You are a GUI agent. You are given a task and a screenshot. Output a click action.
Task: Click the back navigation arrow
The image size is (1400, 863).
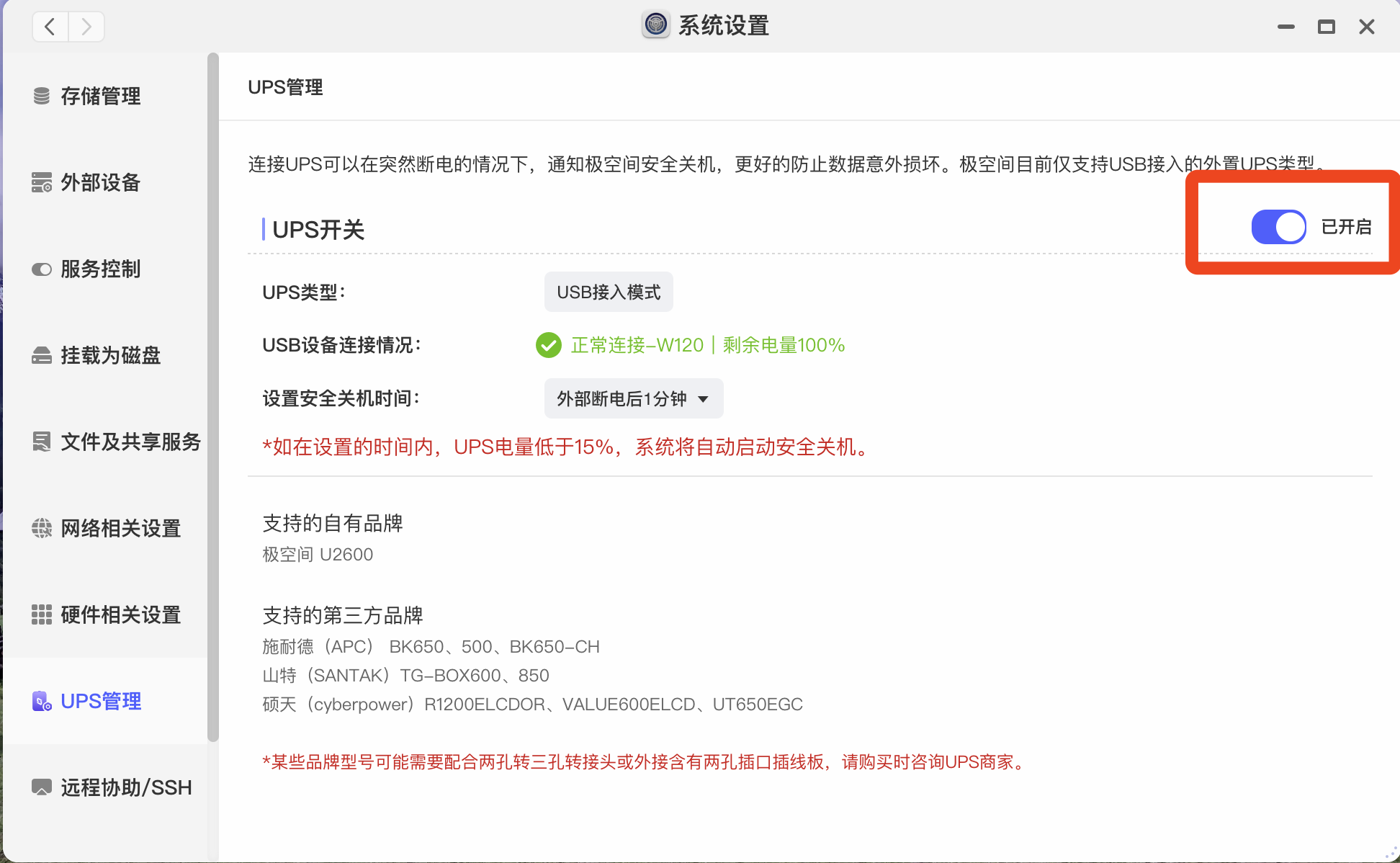coord(49,26)
